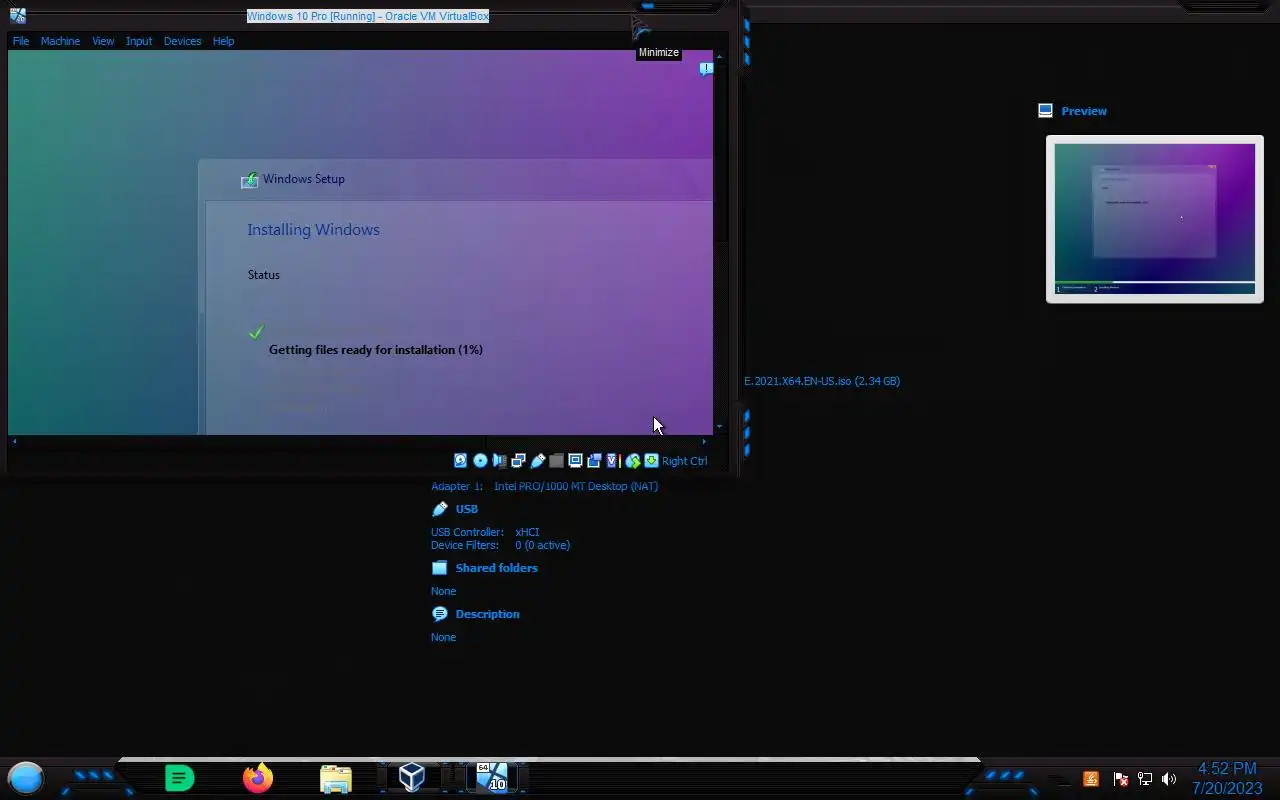
Task: Click the Description section speech bubble icon
Action: pos(439,614)
